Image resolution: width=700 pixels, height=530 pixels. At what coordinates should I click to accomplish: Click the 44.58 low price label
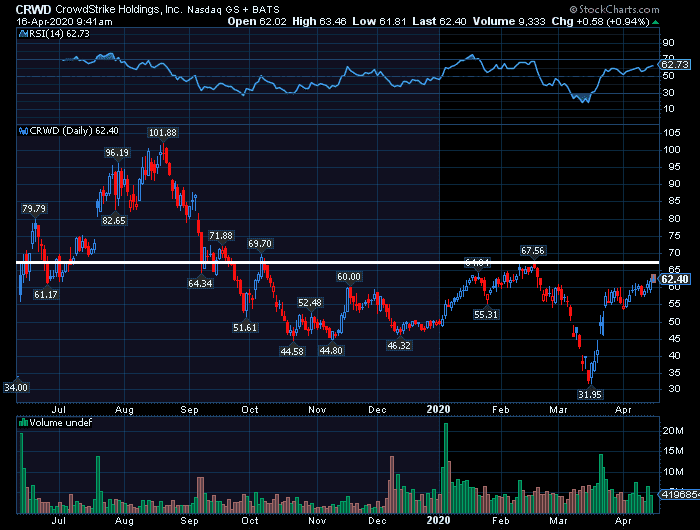(292, 352)
